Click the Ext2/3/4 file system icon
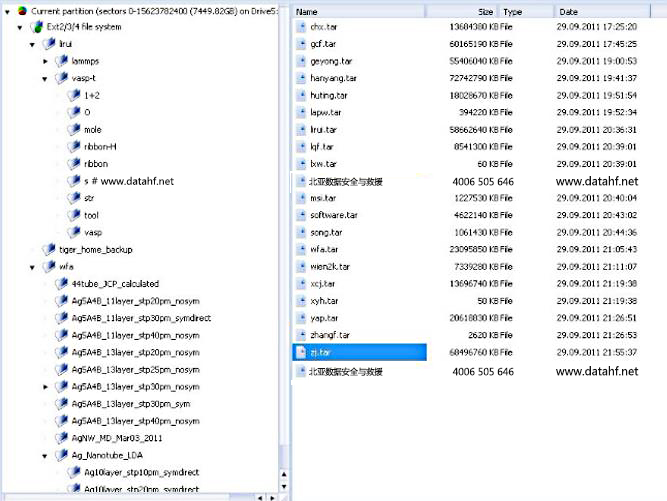The height and width of the screenshot is (501, 667). click(x=37, y=27)
